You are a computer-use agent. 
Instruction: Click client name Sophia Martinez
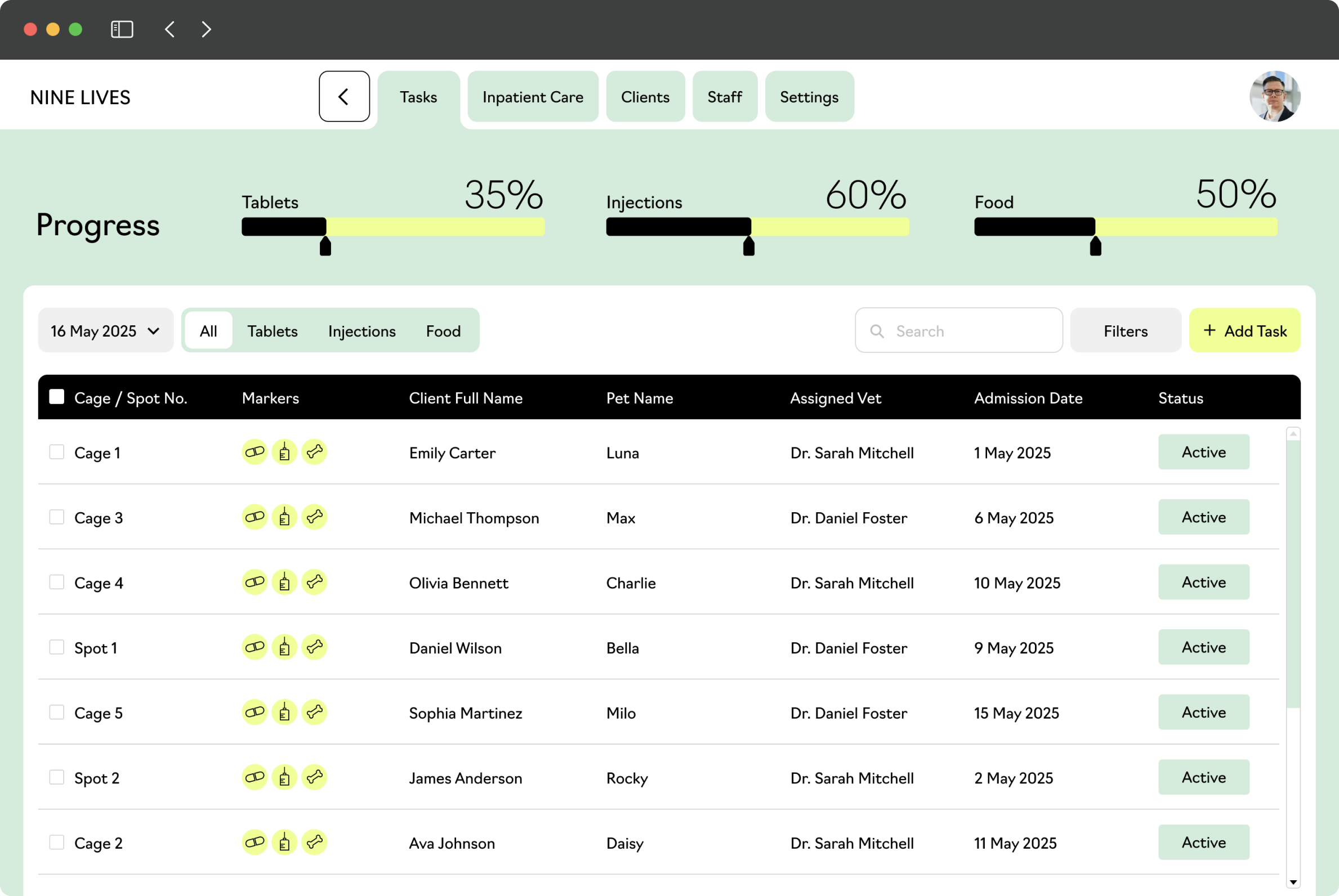coord(466,714)
